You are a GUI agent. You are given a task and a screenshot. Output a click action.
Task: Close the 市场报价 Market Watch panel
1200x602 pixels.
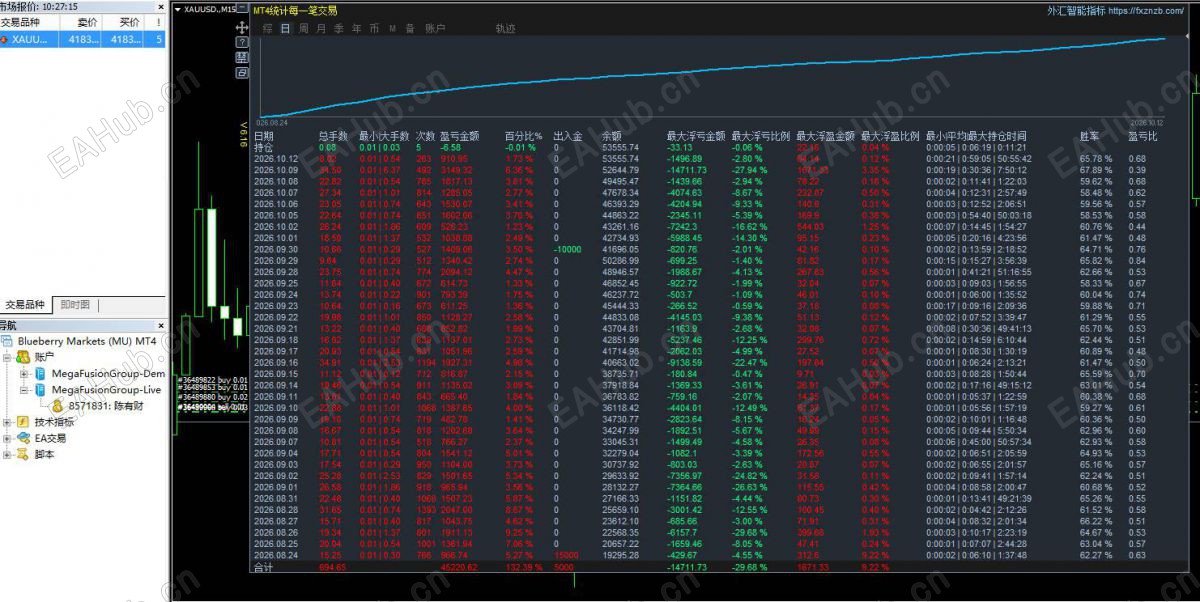pos(160,7)
